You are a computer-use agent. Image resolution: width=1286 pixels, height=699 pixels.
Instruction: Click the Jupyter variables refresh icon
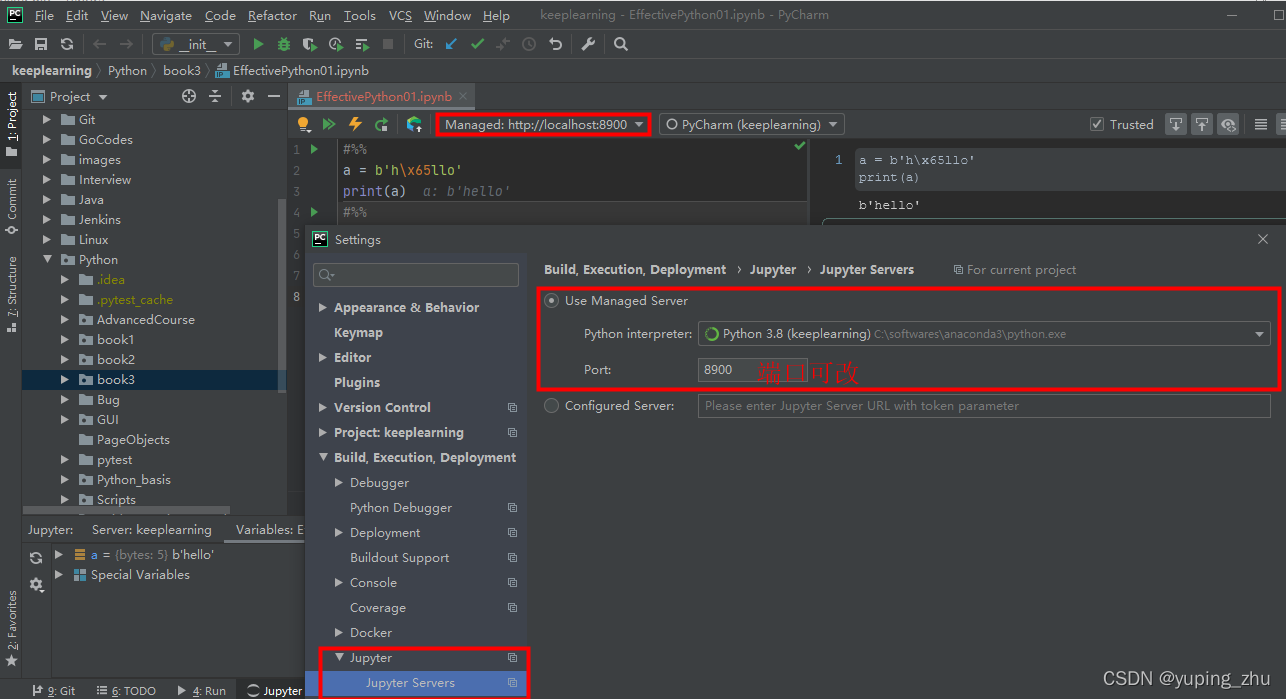36,558
